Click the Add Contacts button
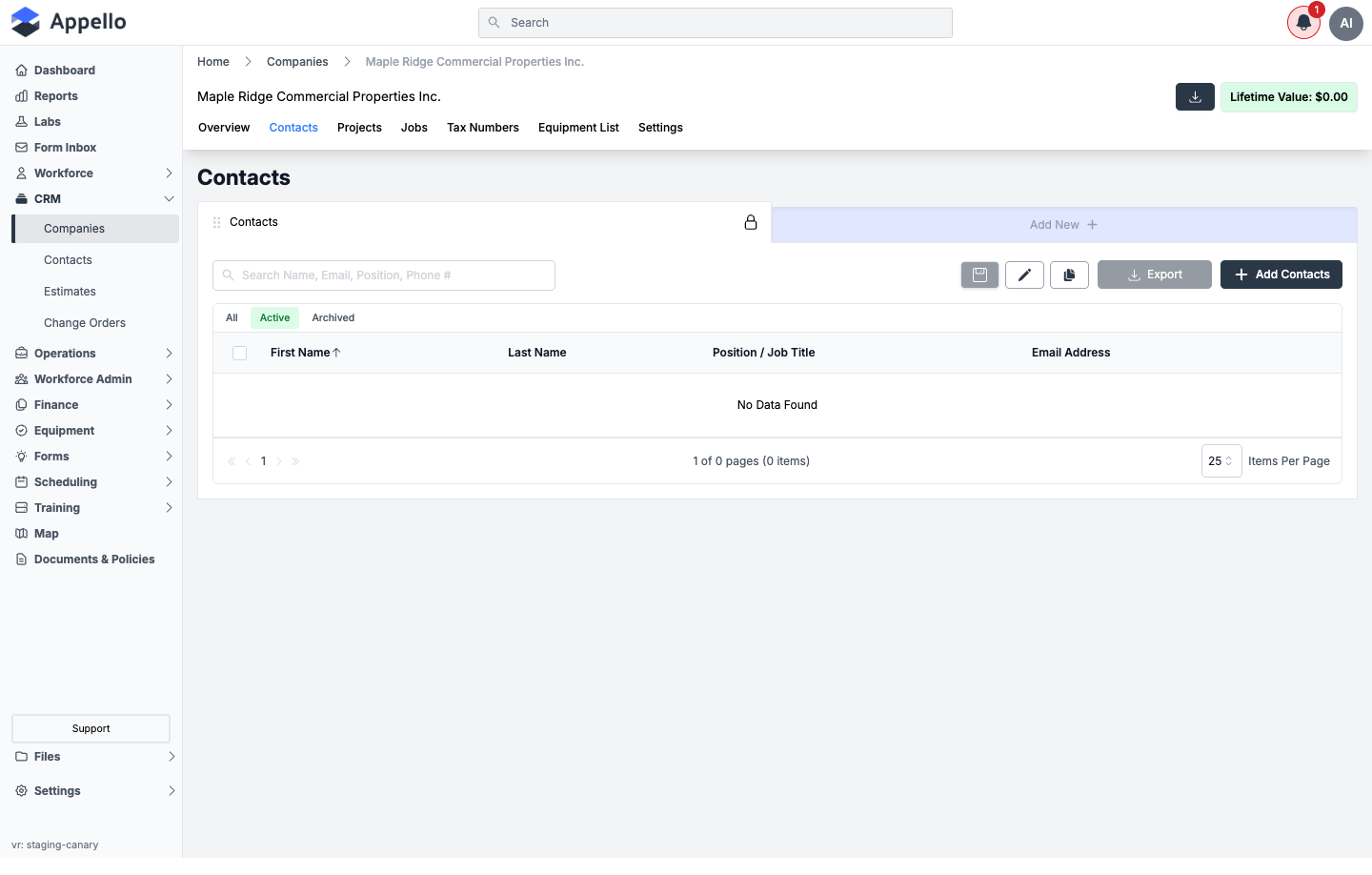 pyautogui.click(x=1281, y=275)
